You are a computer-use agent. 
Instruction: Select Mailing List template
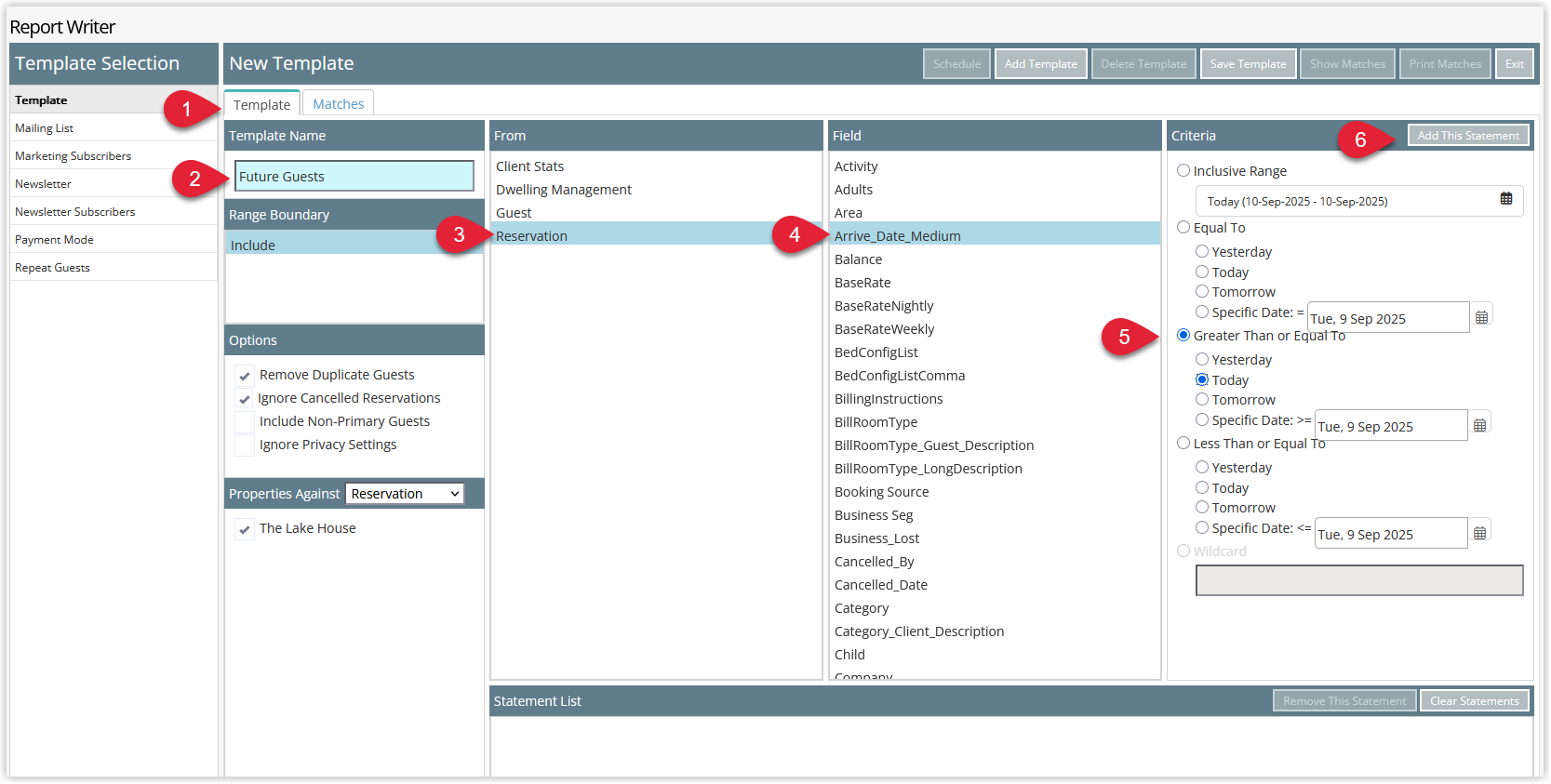(114, 127)
